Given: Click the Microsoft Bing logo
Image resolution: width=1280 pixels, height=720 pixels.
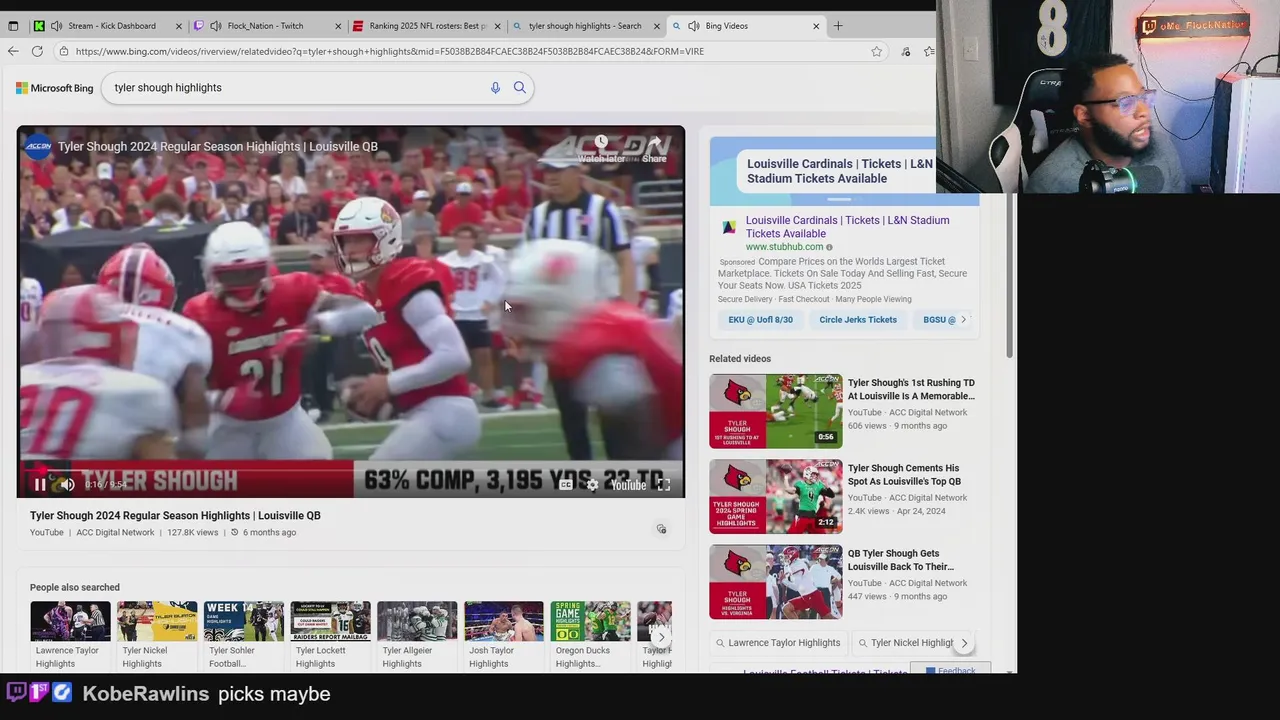Looking at the screenshot, I should pyautogui.click(x=55, y=88).
